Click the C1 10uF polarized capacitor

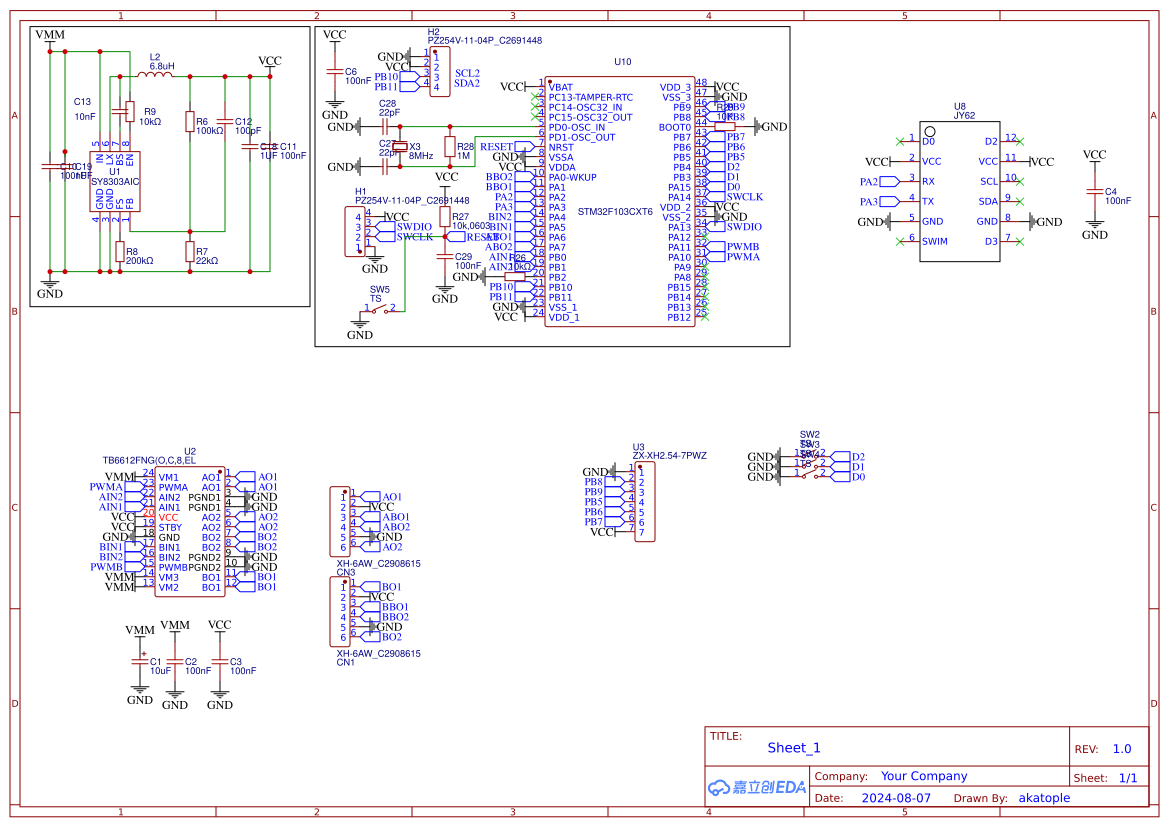click(x=139, y=661)
